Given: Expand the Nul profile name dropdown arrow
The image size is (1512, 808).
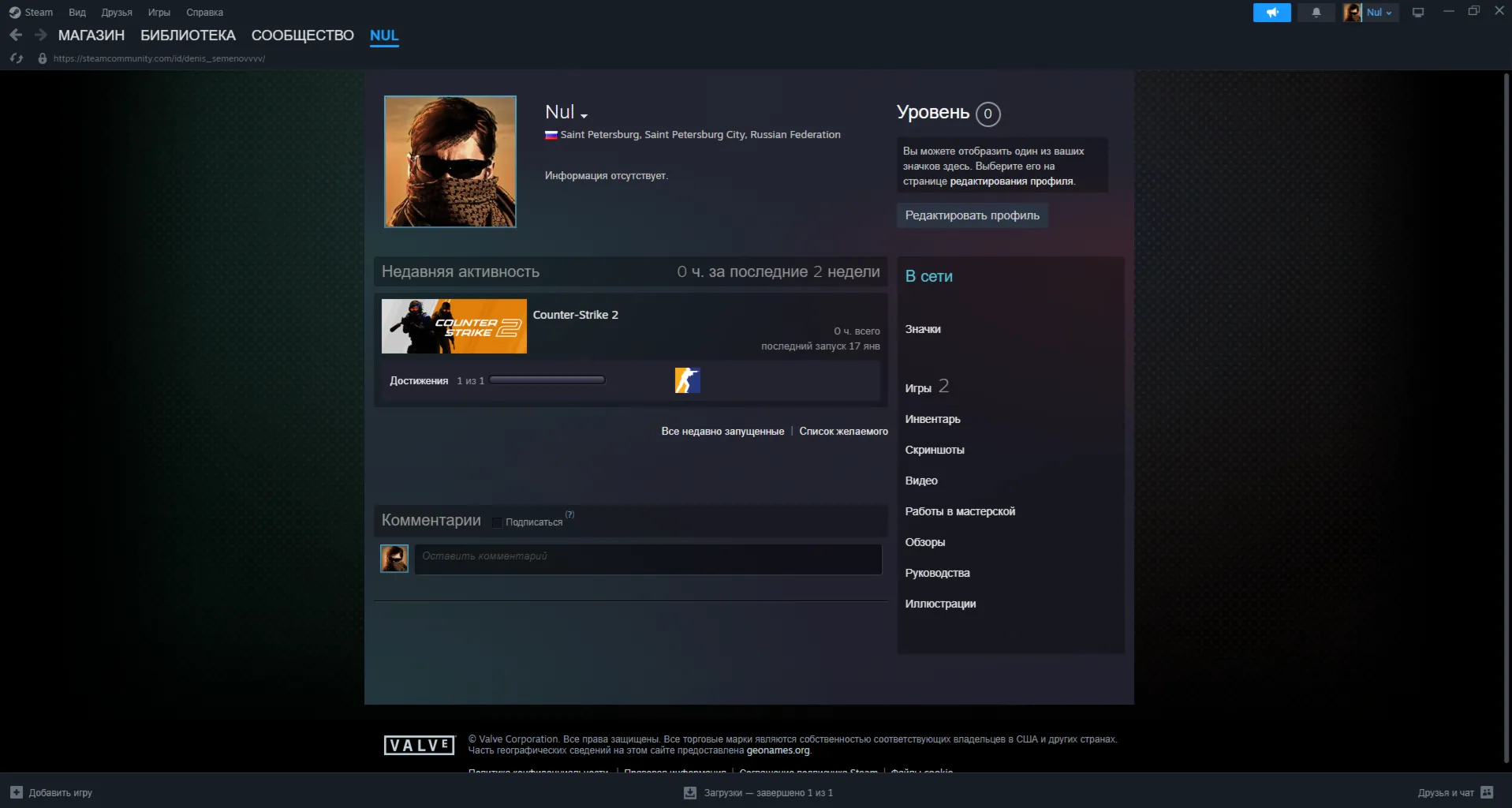Looking at the screenshot, I should tap(584, 116).
